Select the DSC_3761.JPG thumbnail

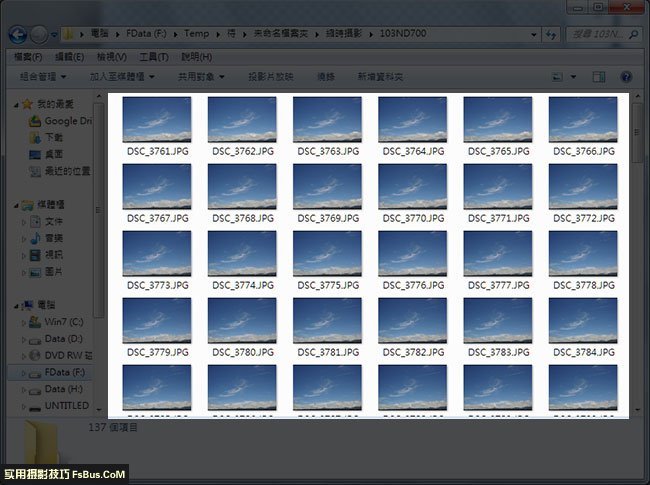tap(157, 120)
